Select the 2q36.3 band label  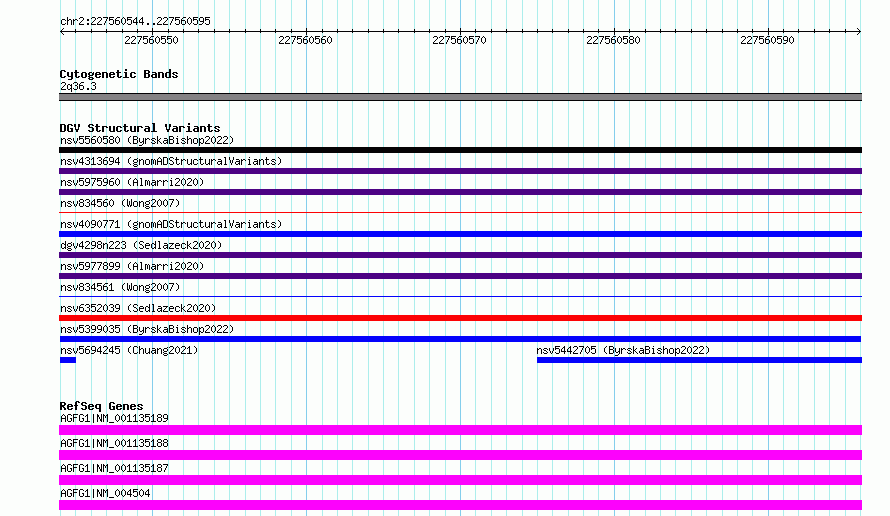pyautogui.click(x=78, y=86)
